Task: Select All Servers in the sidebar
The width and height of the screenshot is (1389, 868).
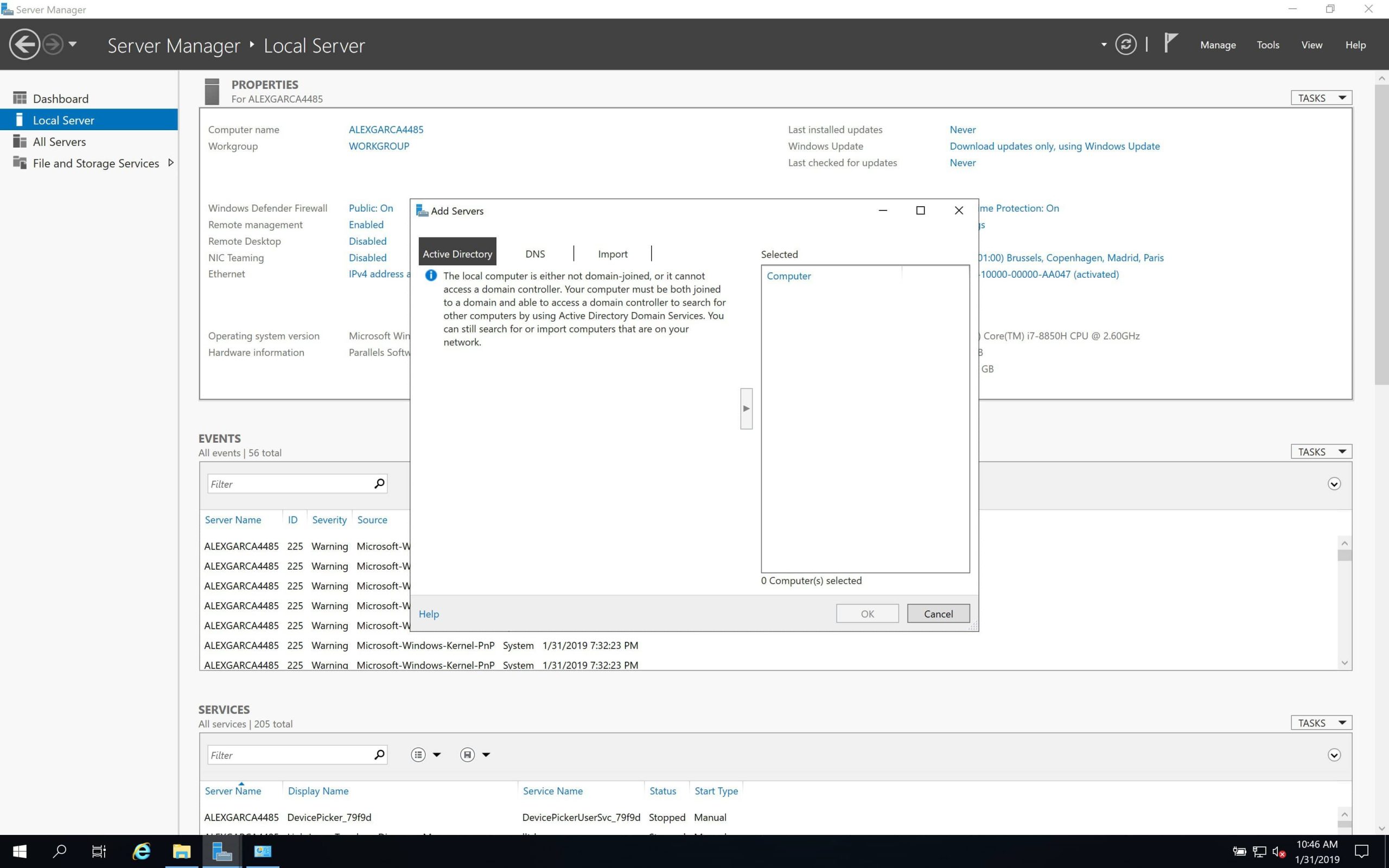Action: [x=59, y=142]
